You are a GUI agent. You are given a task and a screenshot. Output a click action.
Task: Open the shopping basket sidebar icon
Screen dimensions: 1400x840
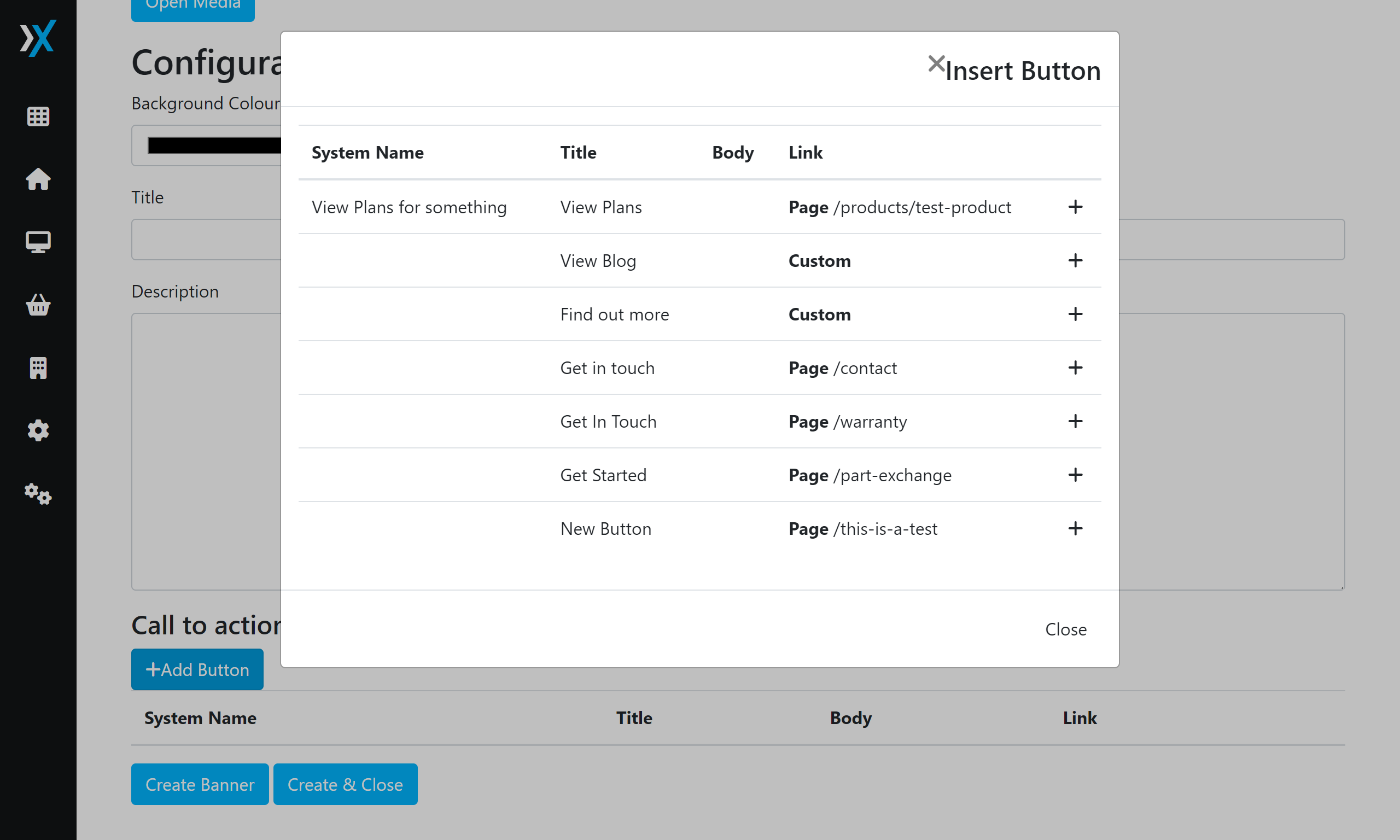(38, 305)
